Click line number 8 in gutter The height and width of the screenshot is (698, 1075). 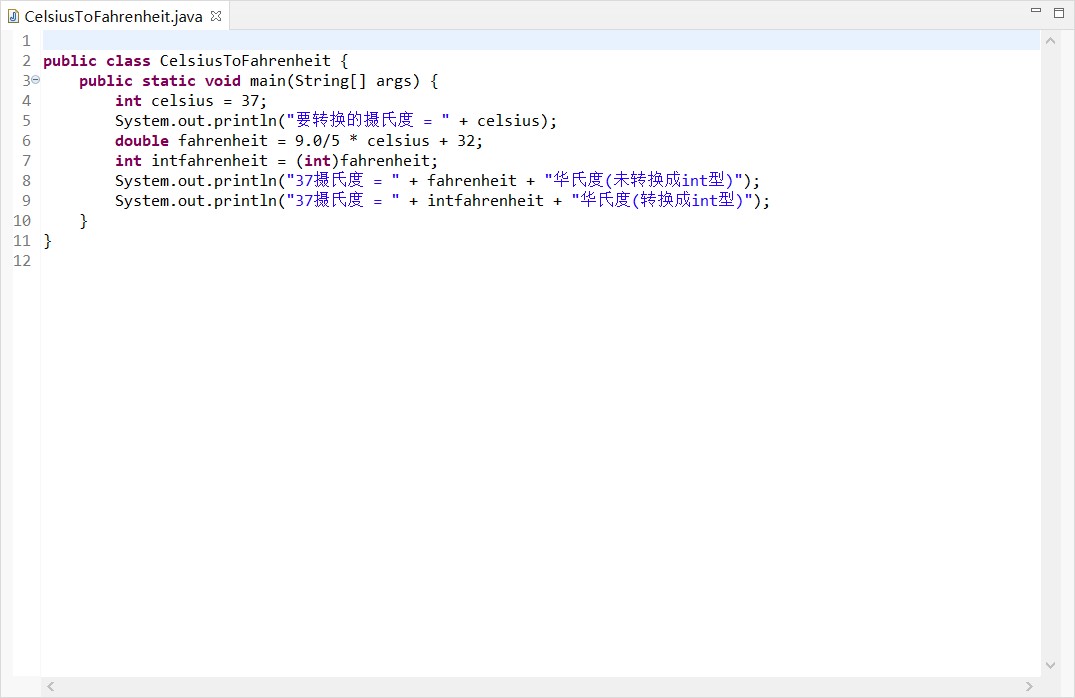click(26, 180)
